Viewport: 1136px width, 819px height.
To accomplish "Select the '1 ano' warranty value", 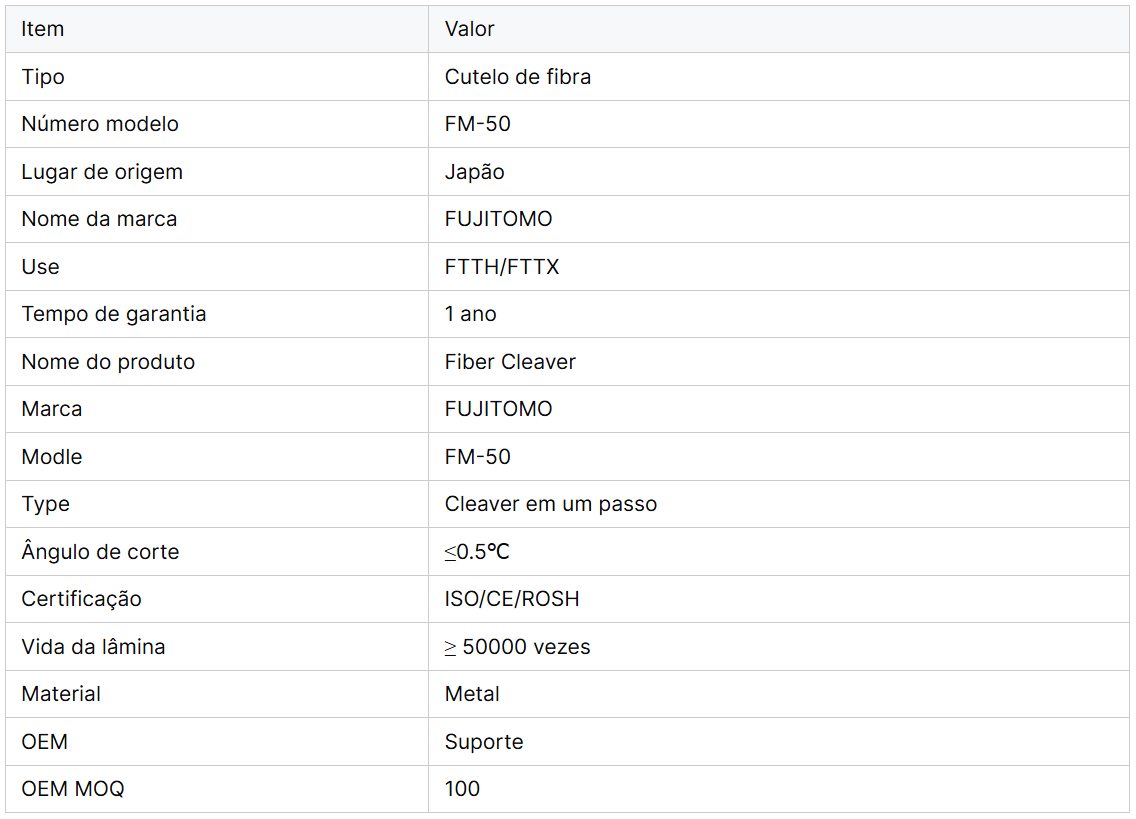I will 471,314.
